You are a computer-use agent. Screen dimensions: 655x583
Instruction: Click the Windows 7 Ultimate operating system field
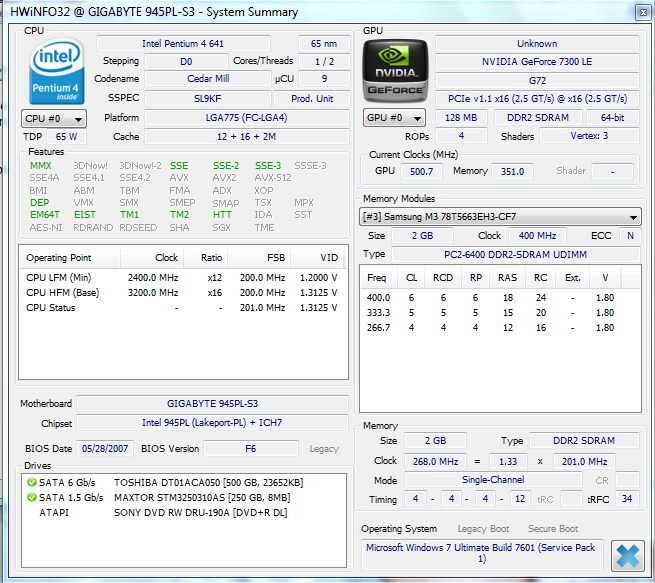click(481, 553)
